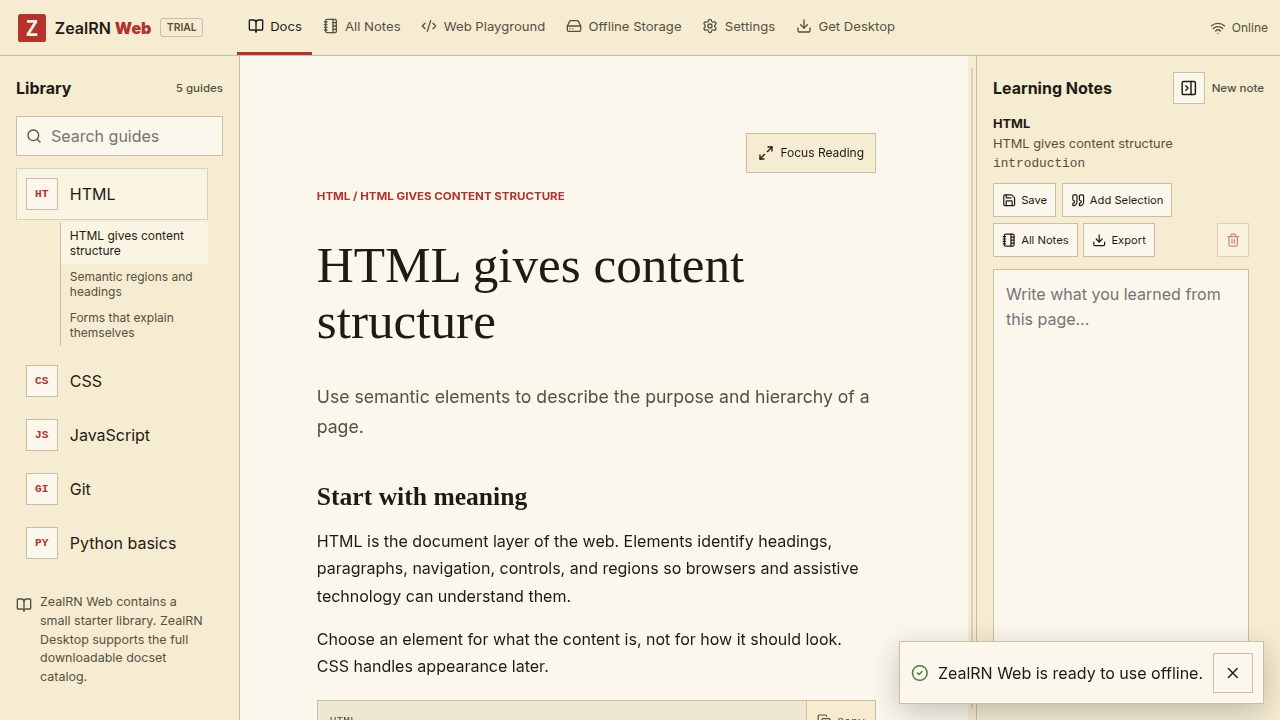The width and height of the screenshot is (1280, 720).
Task: Open the Settings tab
Action: pos(739,27)
